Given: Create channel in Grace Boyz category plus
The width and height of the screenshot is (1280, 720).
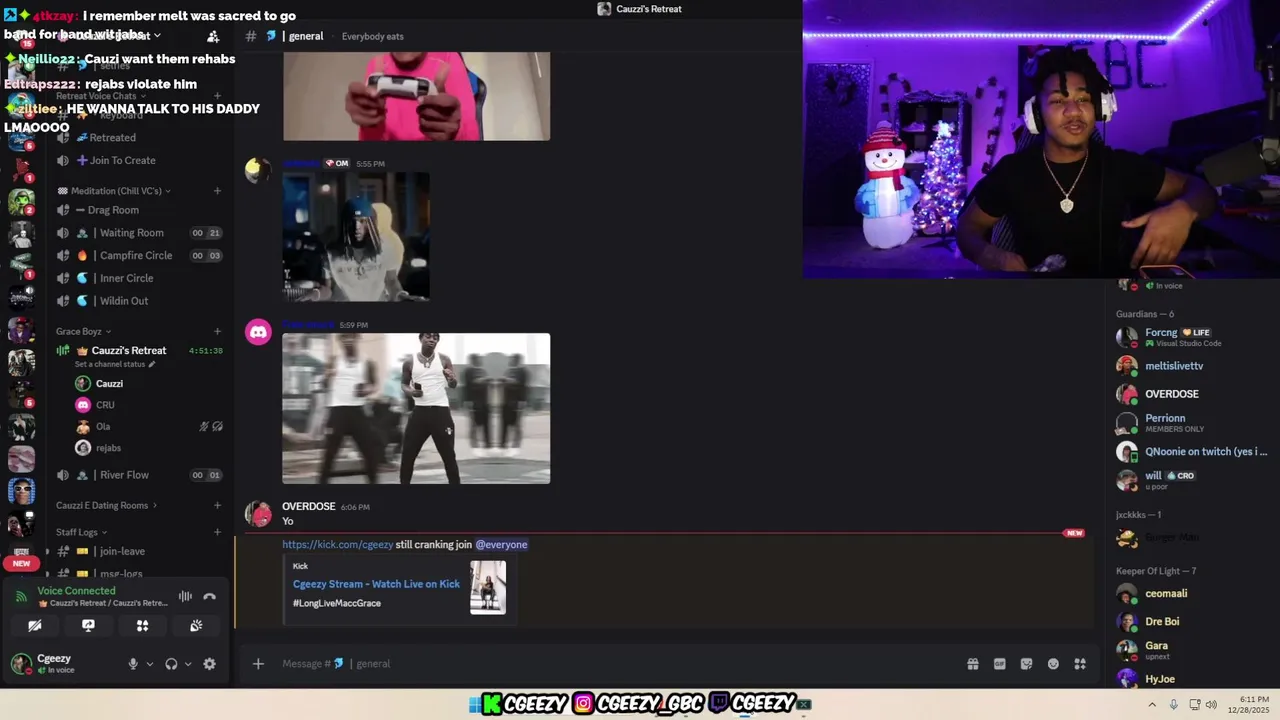Looking at the screenshot, I should click(217, 332).
